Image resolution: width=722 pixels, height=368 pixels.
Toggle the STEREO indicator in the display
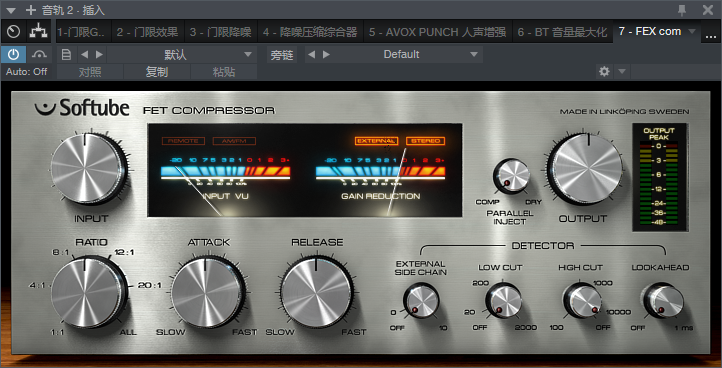coord(425,141)
